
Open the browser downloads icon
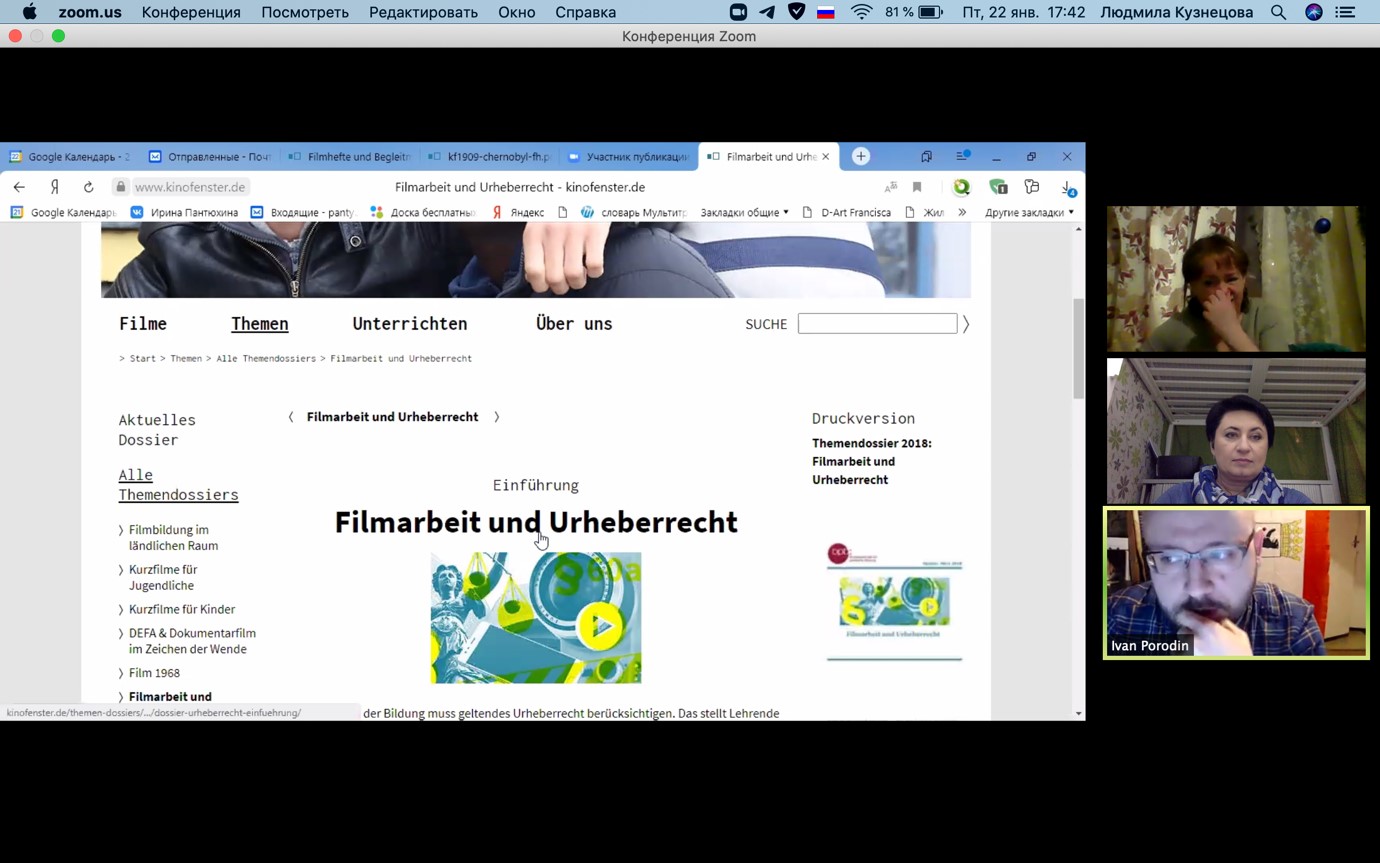(x=1067, y=187)
